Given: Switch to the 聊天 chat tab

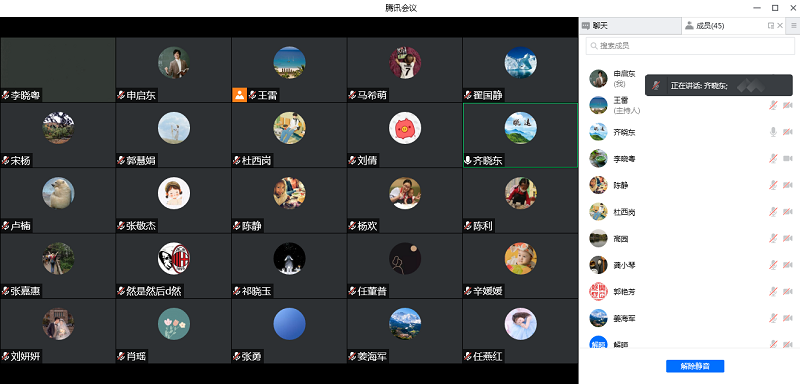Looking at the screenshot, I should (x=630, y=25).
